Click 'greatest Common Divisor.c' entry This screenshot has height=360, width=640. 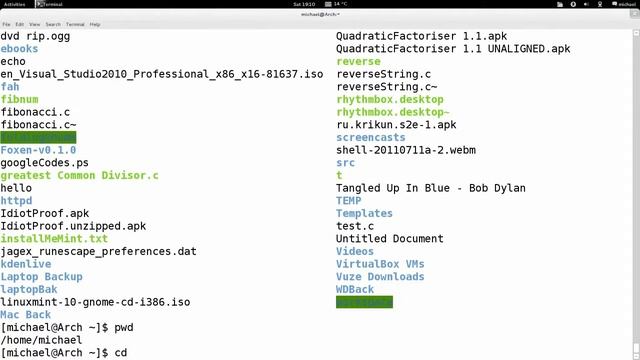(x=79, y=176)
